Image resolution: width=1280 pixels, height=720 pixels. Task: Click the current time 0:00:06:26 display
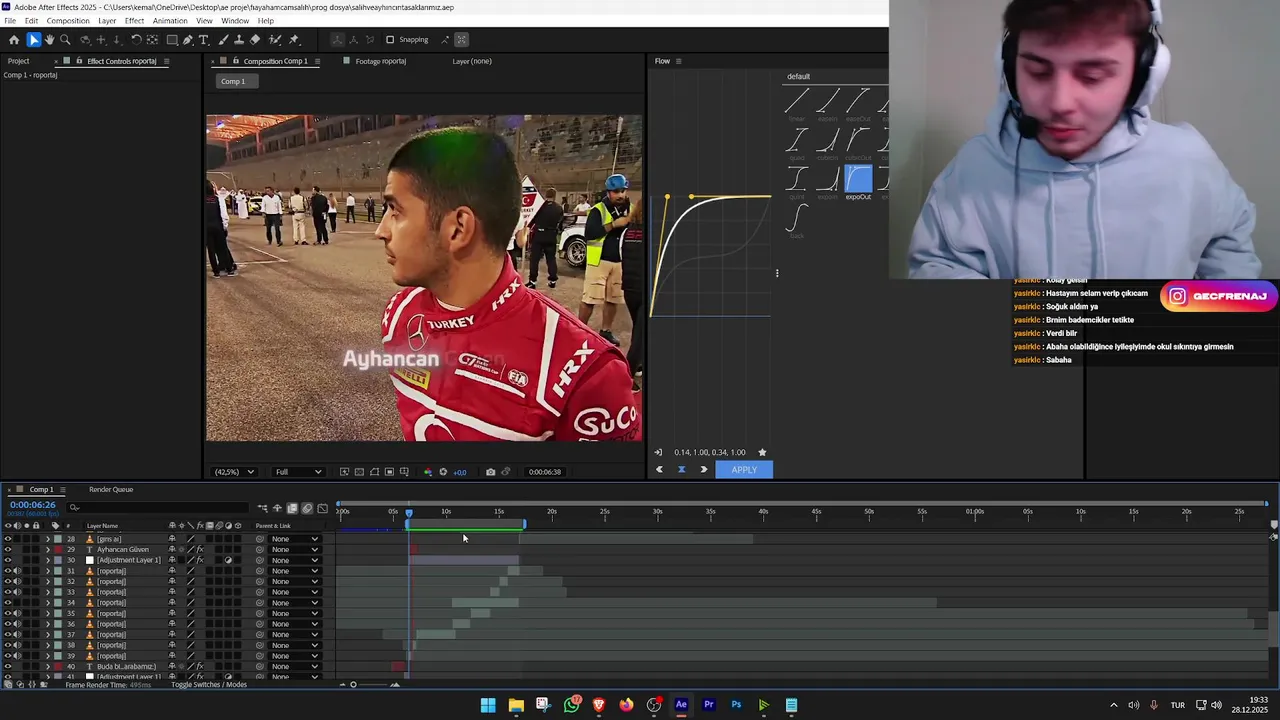(33, 505)
